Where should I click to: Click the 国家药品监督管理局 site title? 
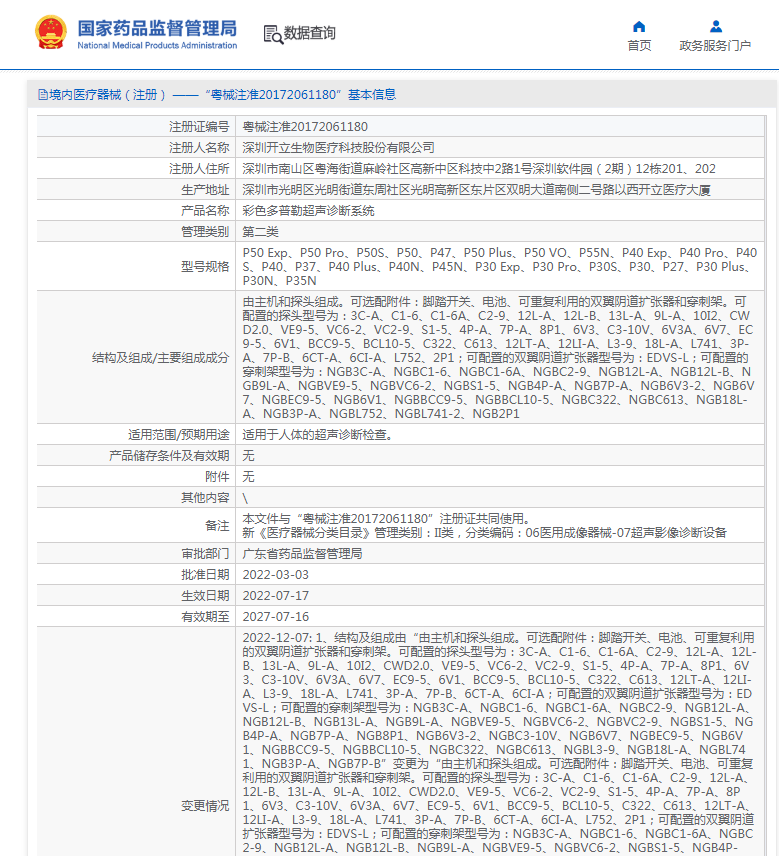(157, 27)
